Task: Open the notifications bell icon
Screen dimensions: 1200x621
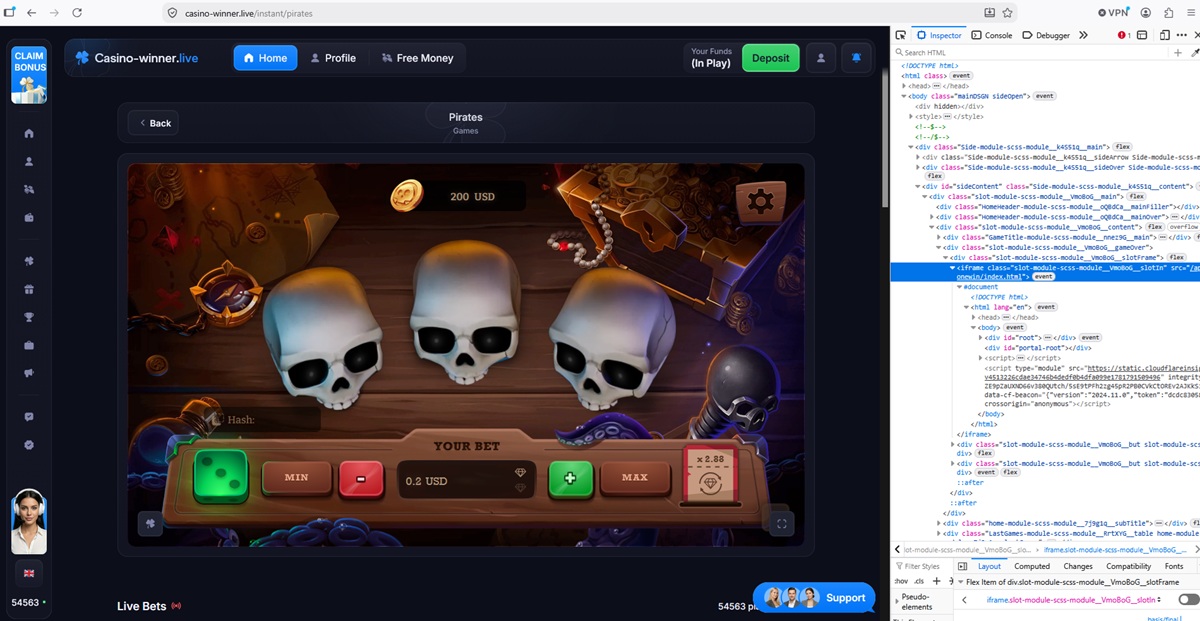Action: (856, 58)
